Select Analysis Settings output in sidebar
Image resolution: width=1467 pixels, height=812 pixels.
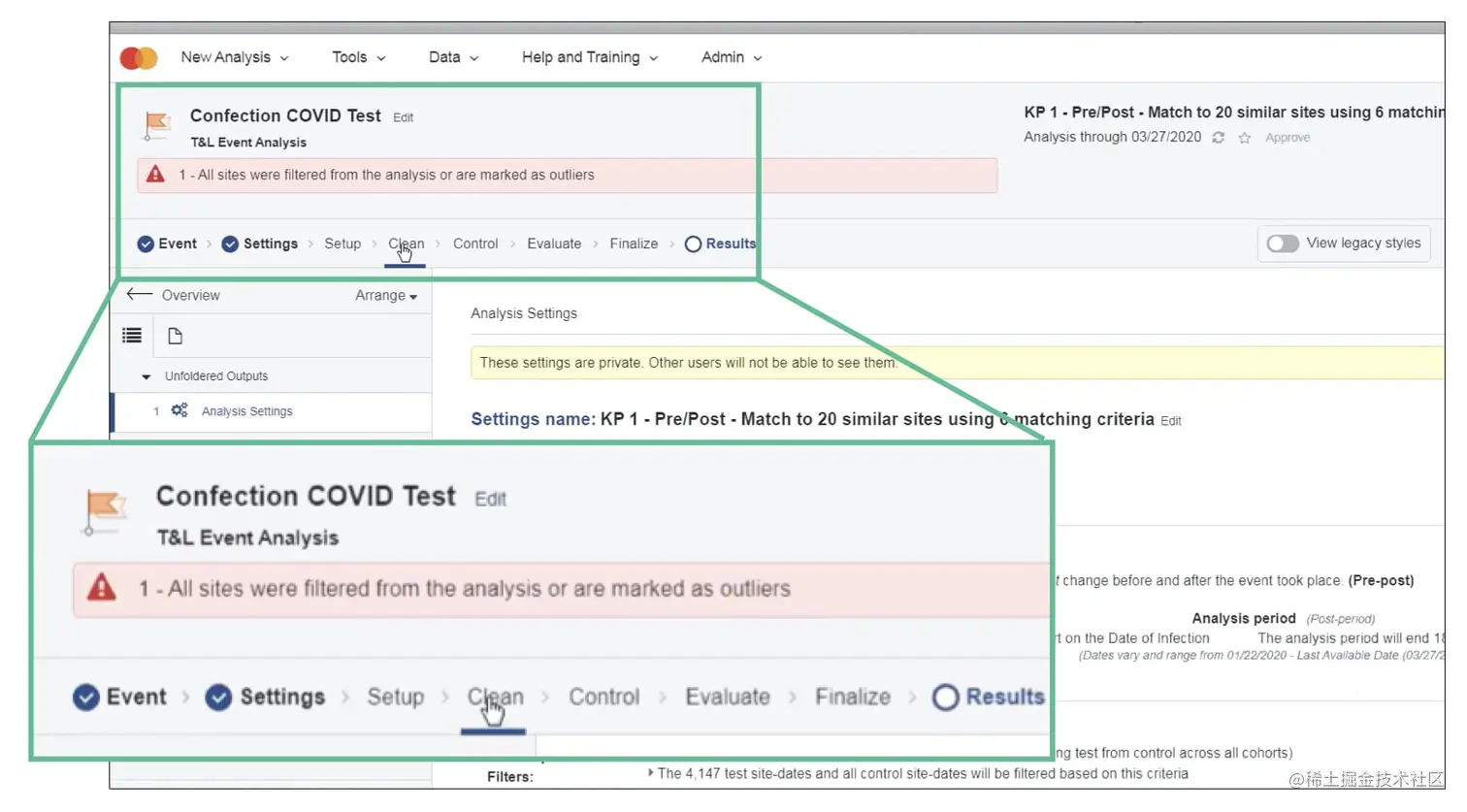click(x=273, y=411)
